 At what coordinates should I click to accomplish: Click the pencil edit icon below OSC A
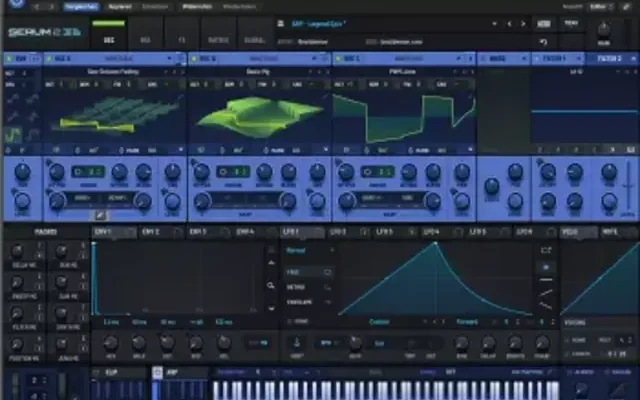tap(101, 216)
